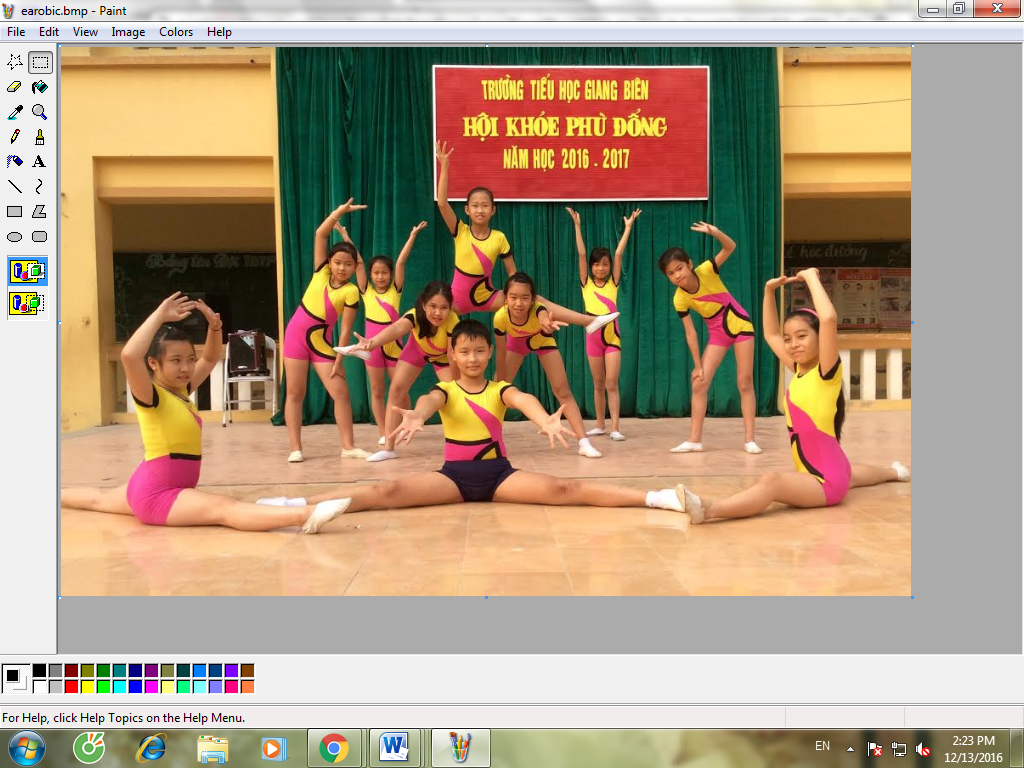Select the Fill With Color bucket tool

coord(40,87)
